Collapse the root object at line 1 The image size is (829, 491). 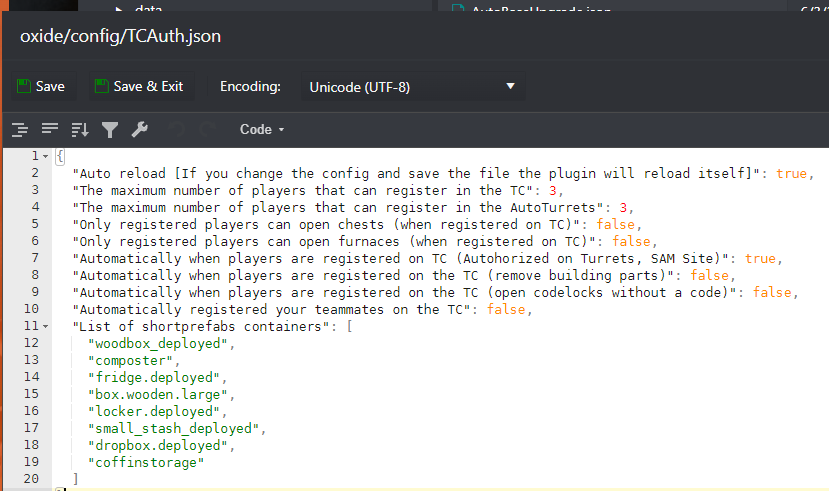(x=46, y=156)
